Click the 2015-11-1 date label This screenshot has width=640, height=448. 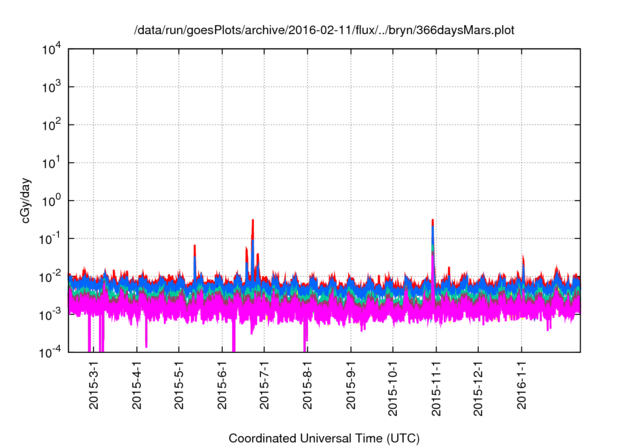[436, 389]
